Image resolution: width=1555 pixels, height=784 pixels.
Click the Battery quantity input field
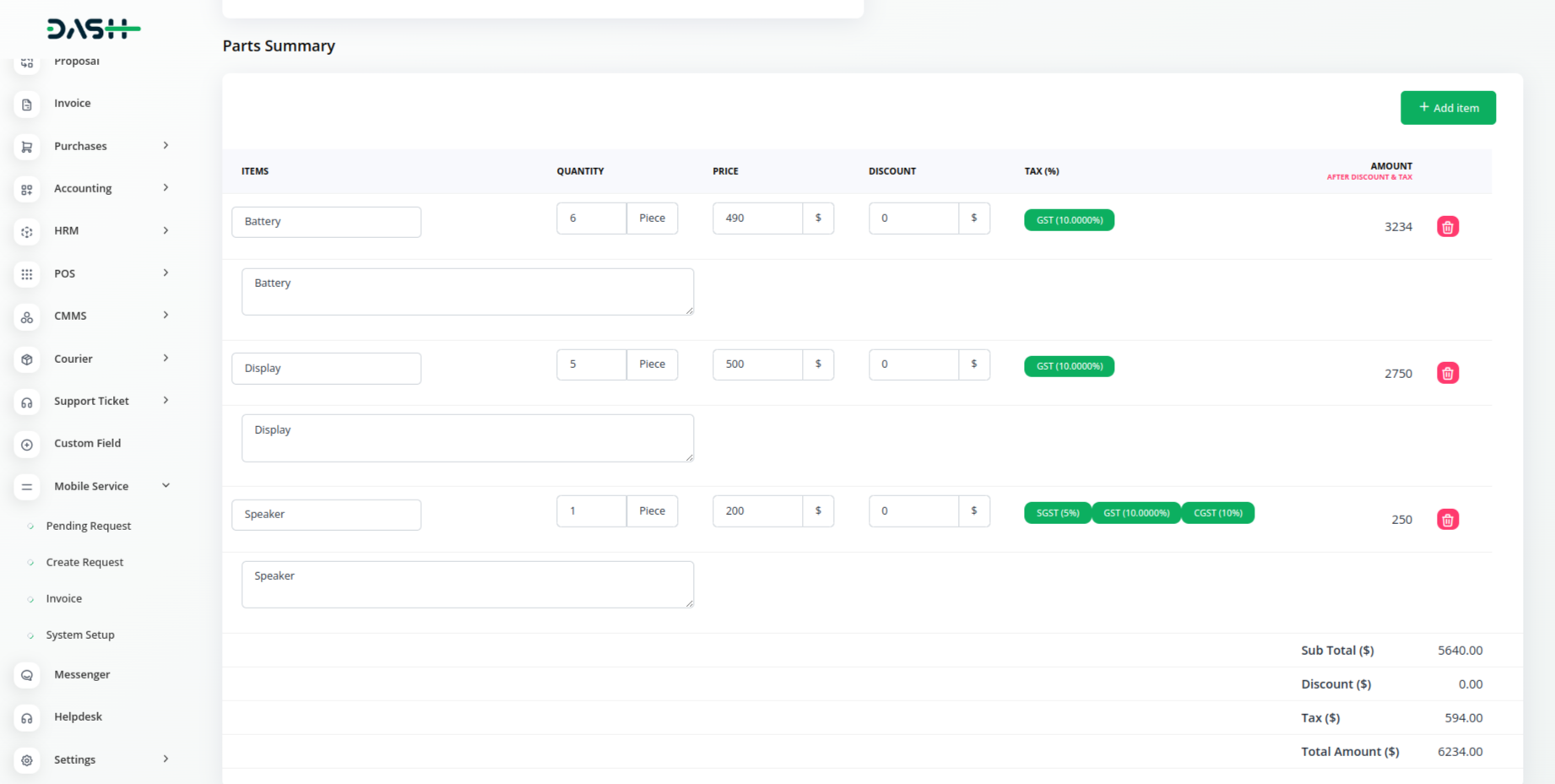tap(591, 219)
